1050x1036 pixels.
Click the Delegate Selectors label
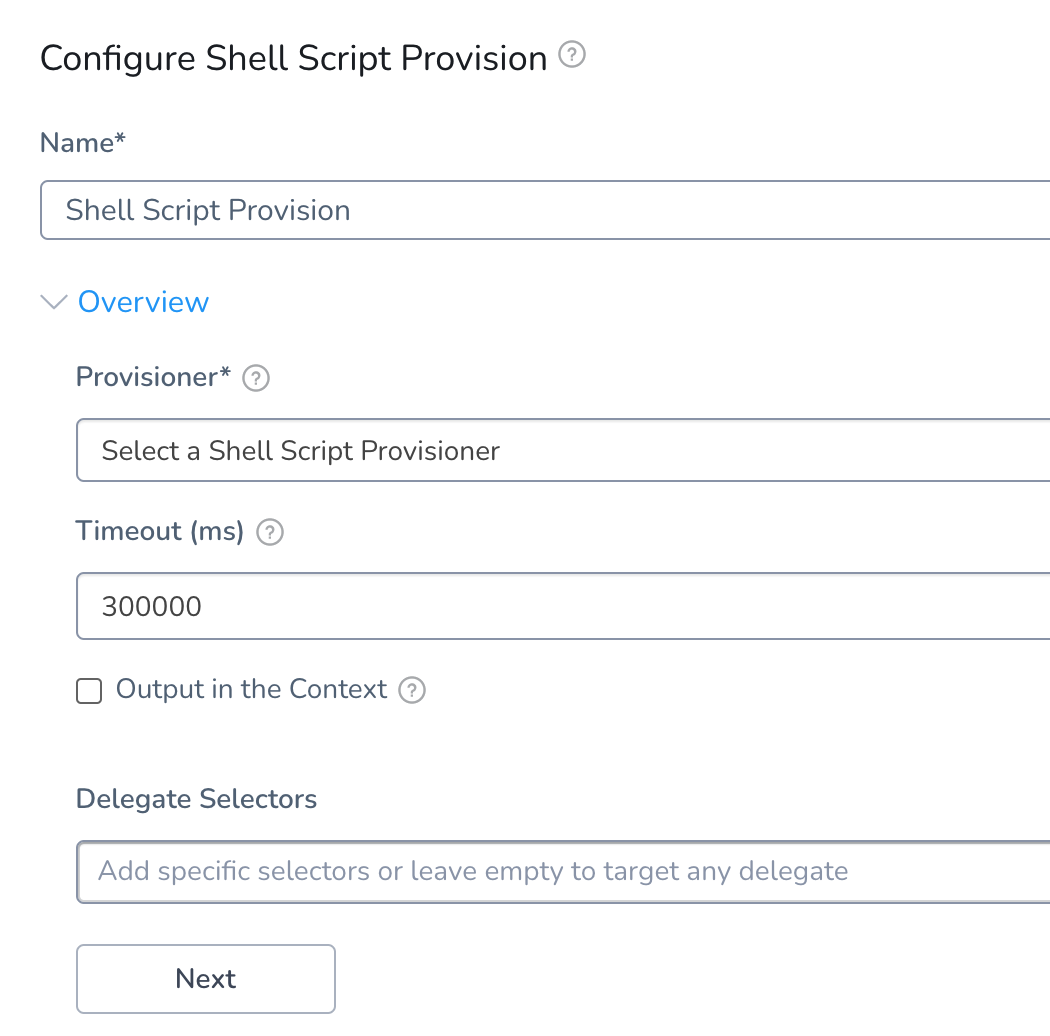196,799
